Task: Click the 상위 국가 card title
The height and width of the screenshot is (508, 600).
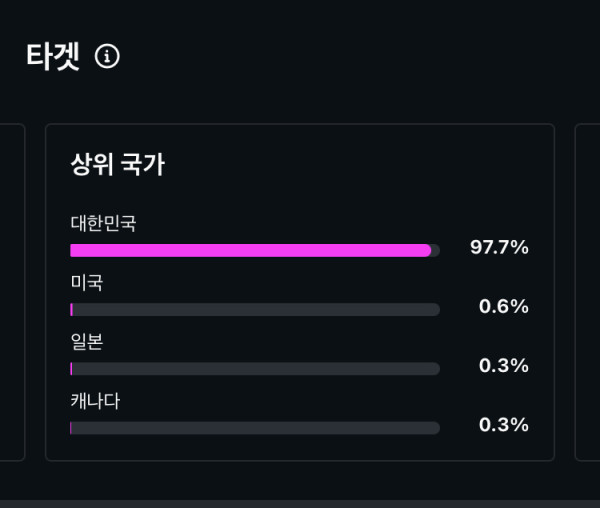Action: coord(117,164)
